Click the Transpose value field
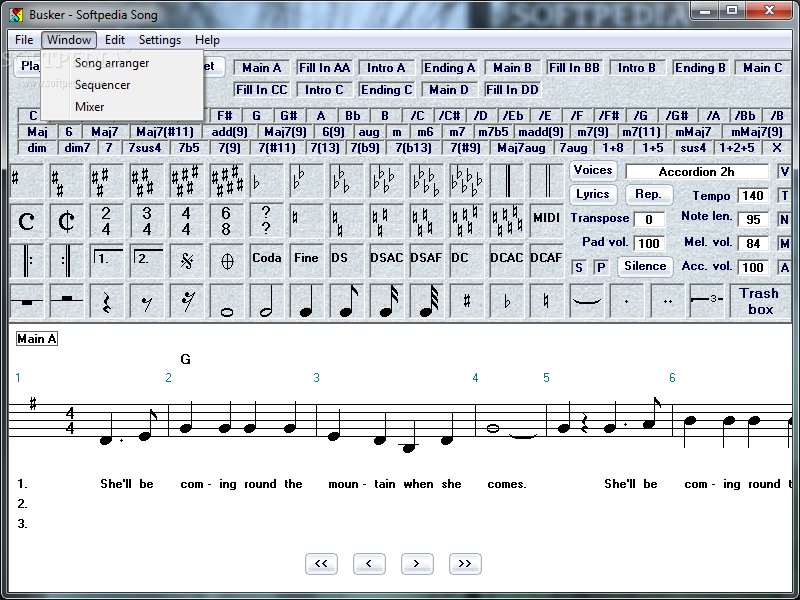This screenshot has height=600, width=800. pos(649,220)
